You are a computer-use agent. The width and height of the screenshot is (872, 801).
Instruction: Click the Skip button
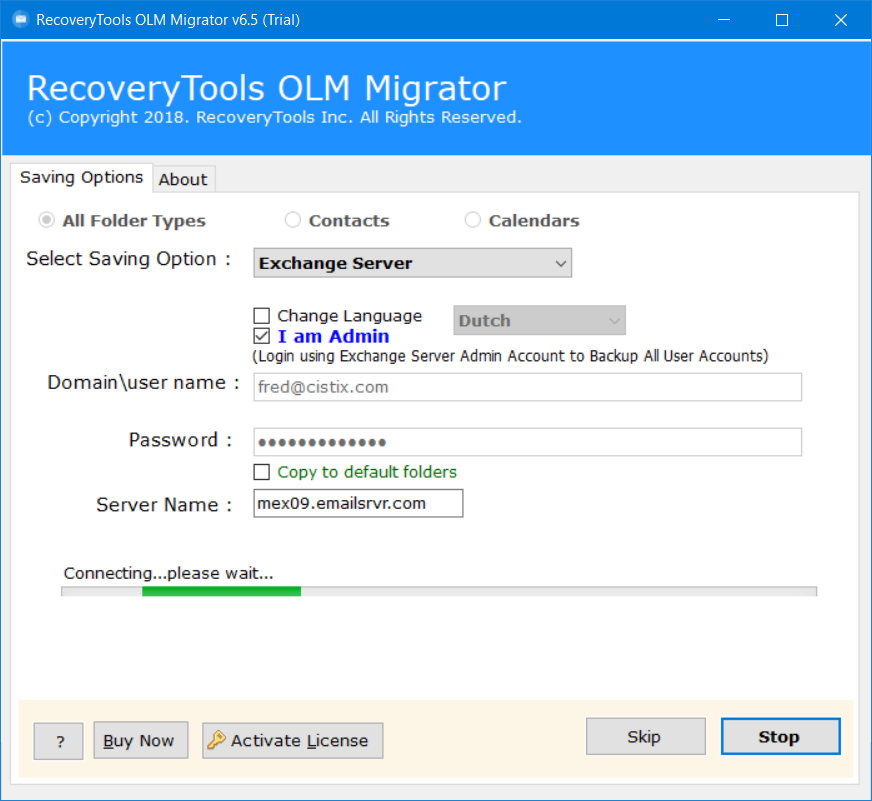click(646, 736)
